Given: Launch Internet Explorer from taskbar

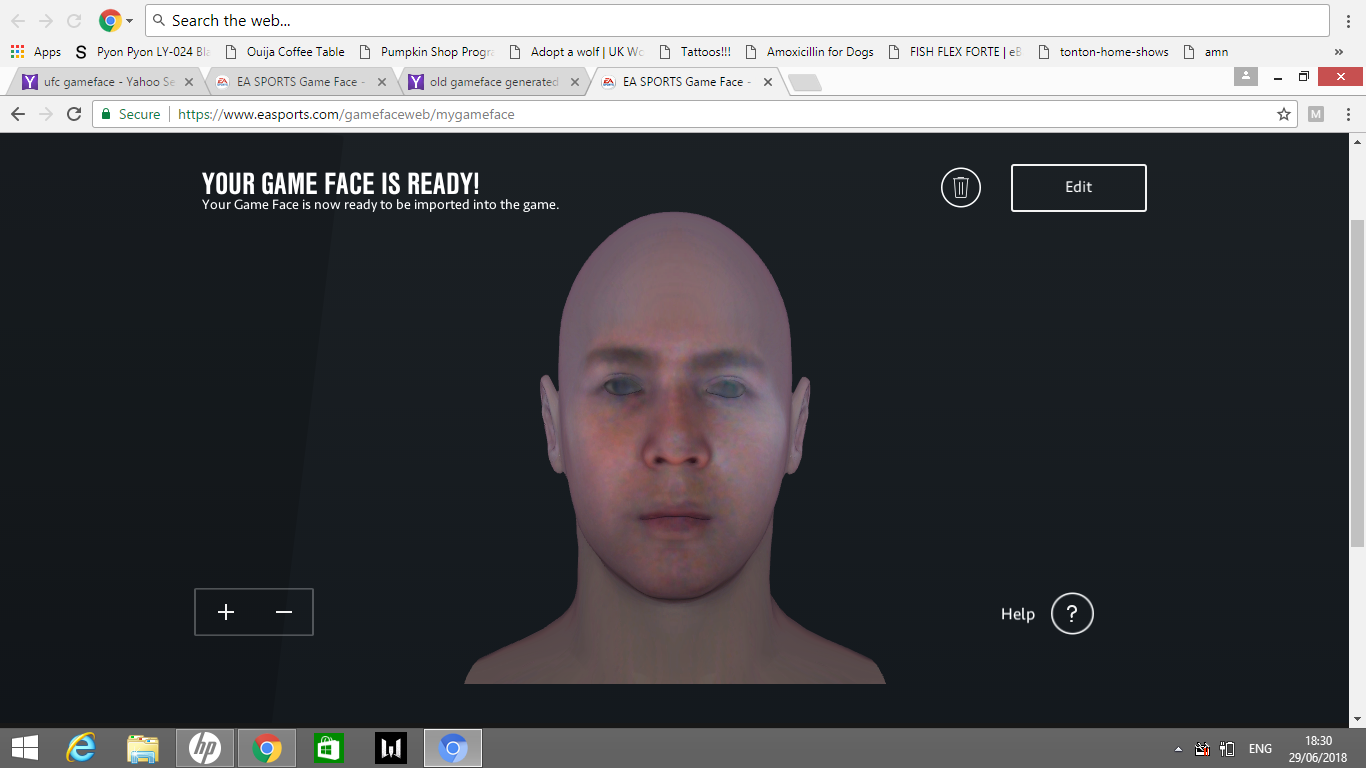Looking at the screenshot, I should [x=81, y=748].
